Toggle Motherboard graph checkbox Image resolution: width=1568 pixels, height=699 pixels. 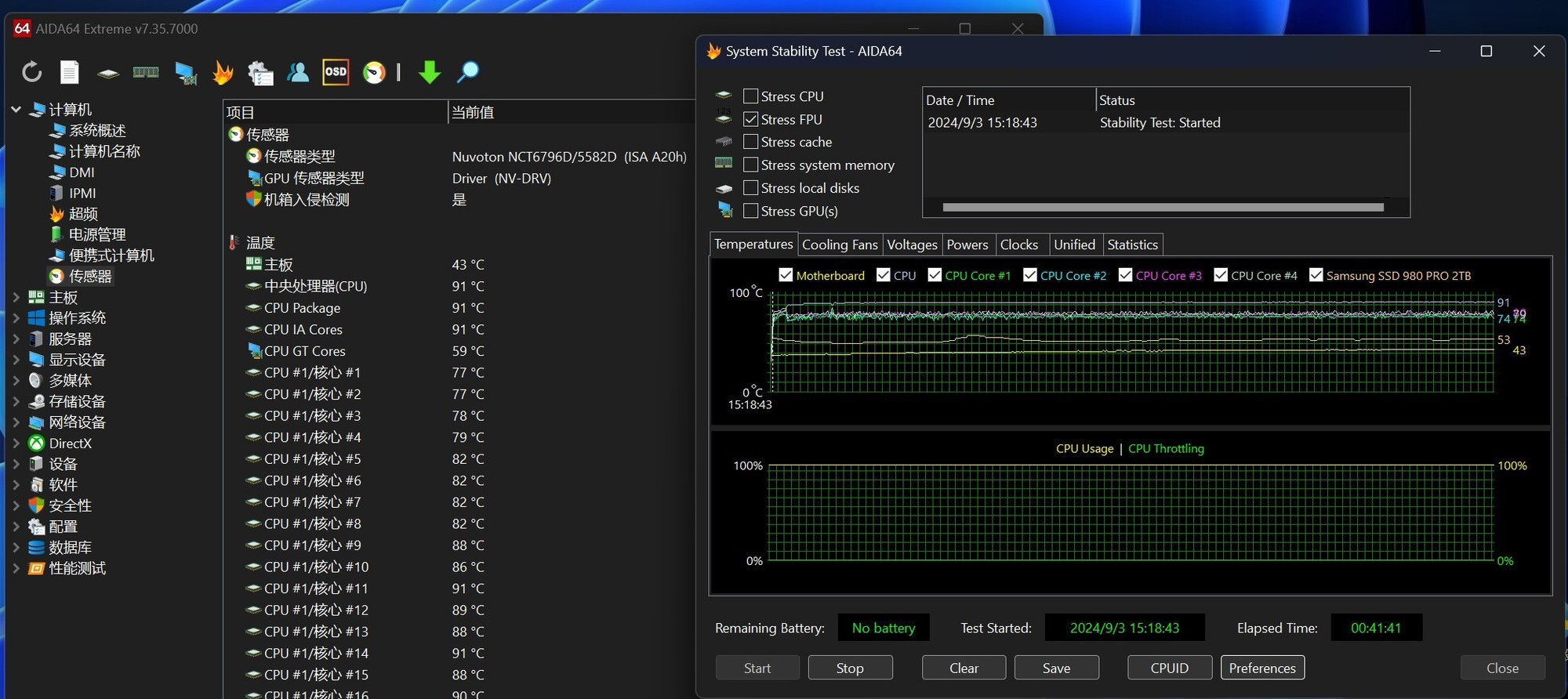(786, 275)
